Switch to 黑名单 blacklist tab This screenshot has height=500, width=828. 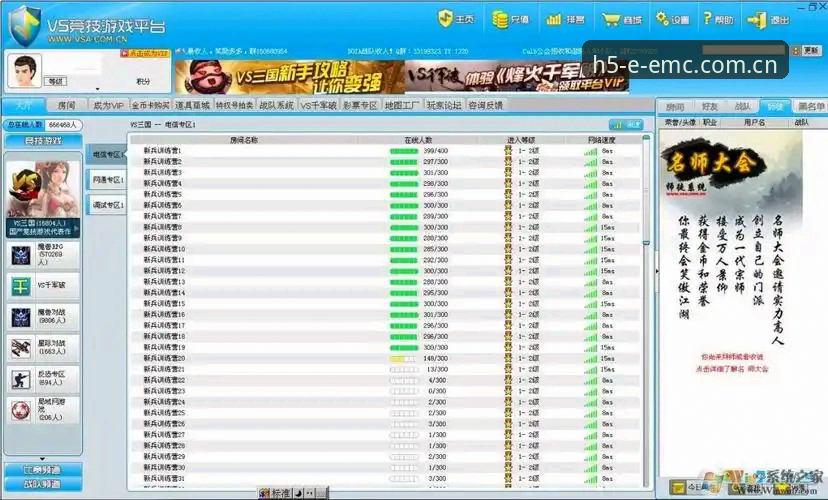[x=811, y=107]
